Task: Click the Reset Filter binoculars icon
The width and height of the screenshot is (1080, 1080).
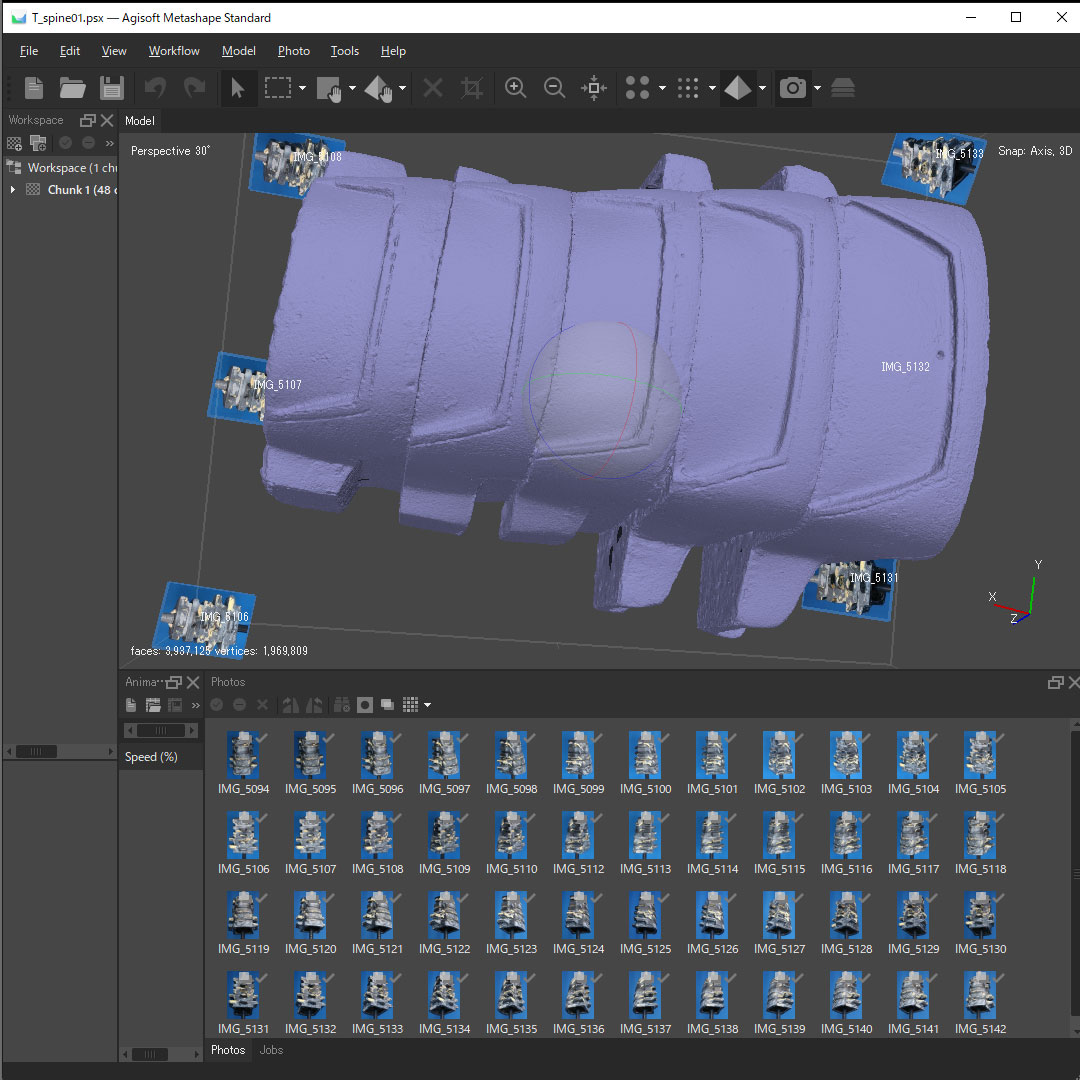Action: coord(342,705)
